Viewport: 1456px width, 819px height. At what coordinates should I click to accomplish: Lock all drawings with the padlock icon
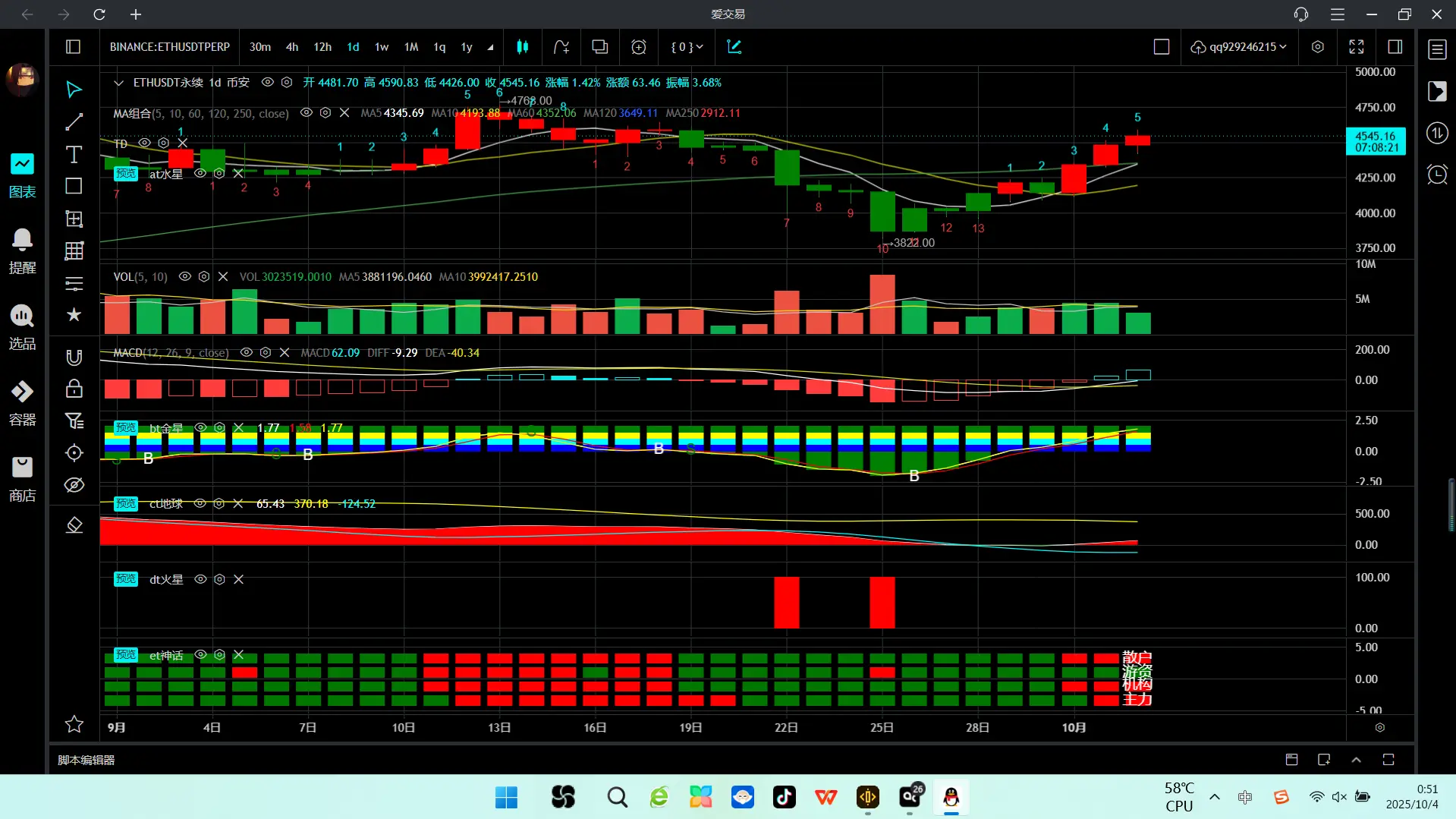tap(74, 389)
